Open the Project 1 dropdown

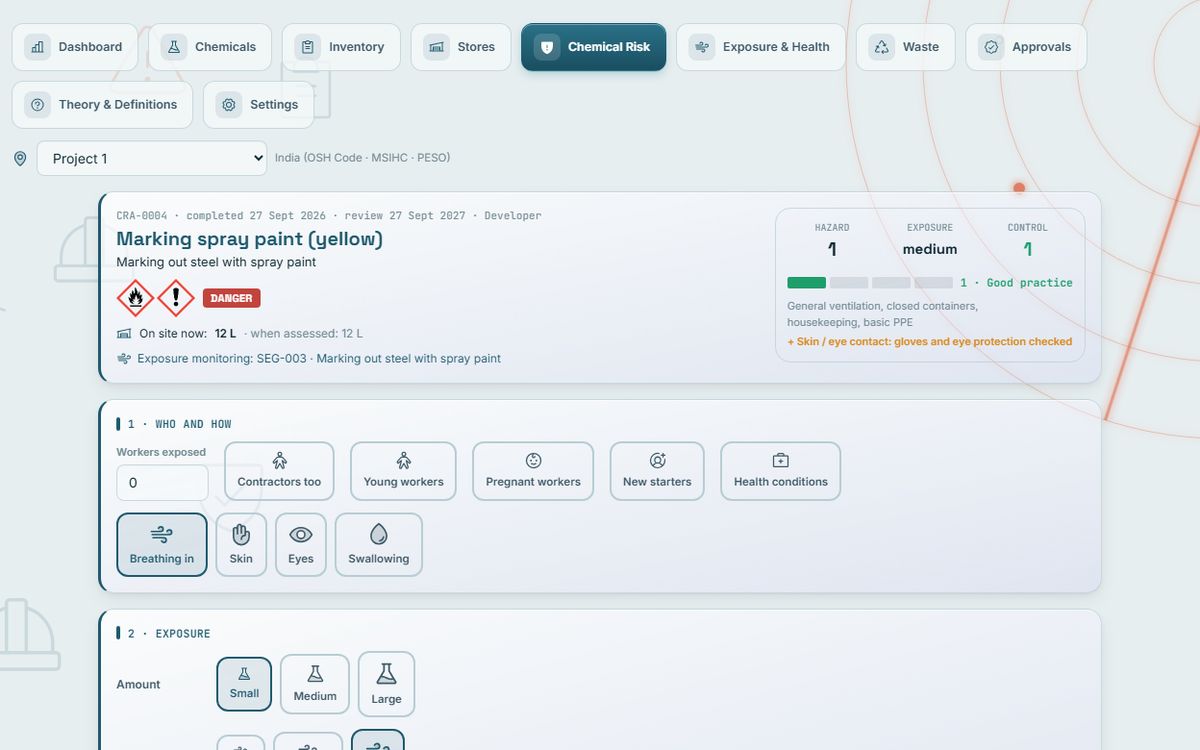[x=152, y=158]
